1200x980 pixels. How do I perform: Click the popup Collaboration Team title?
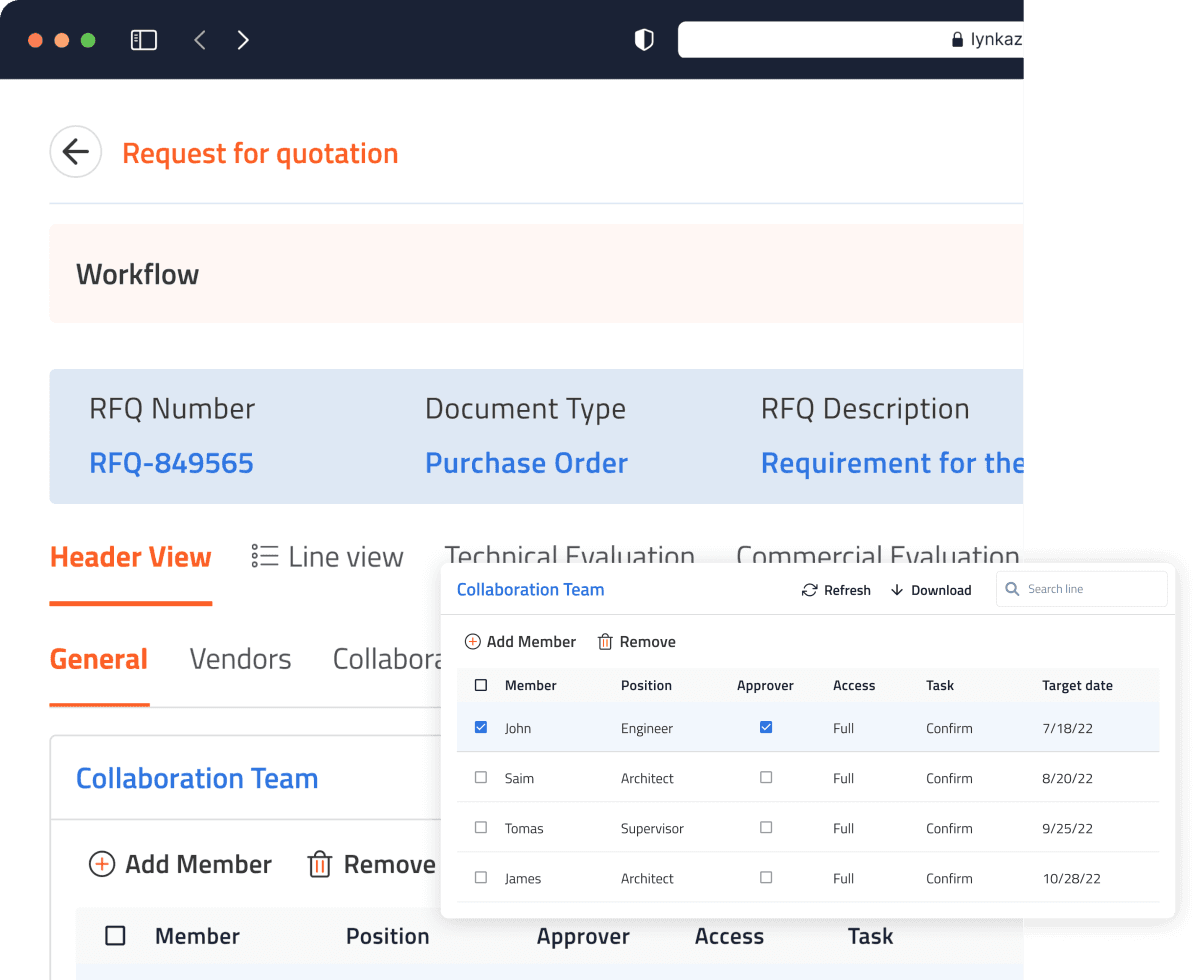(531, 589)
